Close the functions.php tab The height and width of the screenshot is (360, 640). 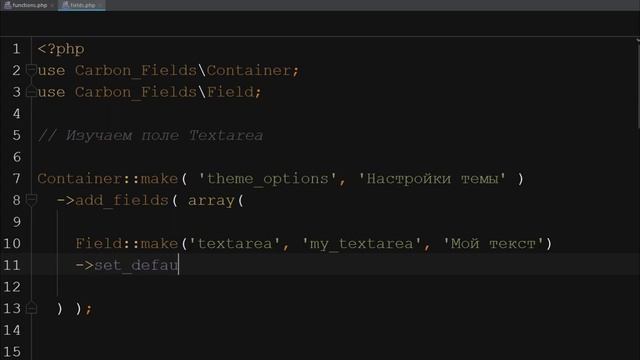pos(52,6)
